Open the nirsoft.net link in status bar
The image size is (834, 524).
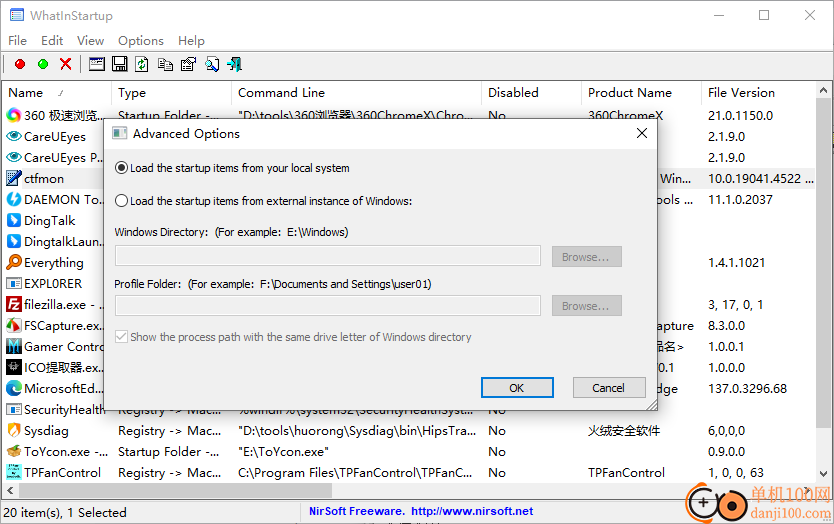(x=472, y=511)
